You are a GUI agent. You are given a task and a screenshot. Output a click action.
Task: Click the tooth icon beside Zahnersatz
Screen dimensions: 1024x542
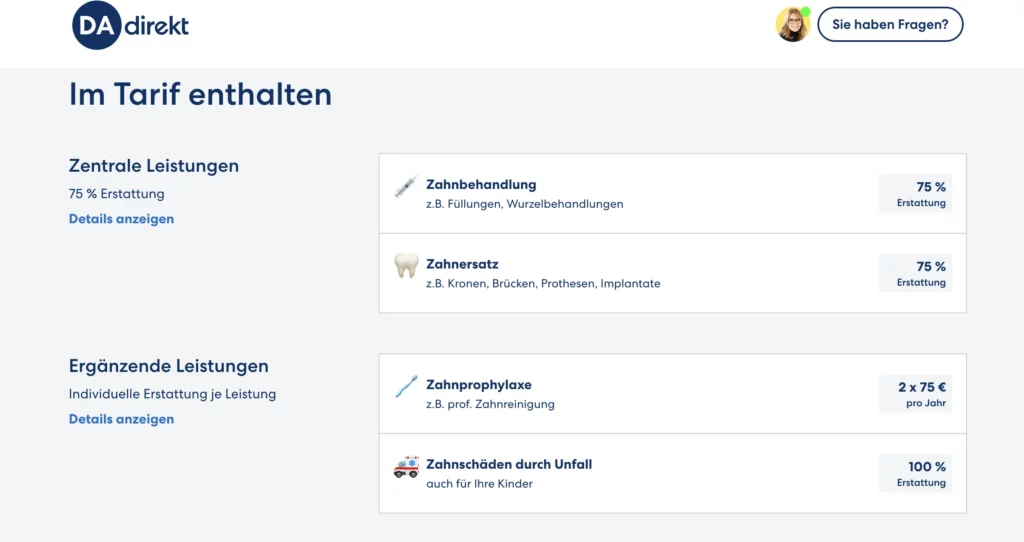(406, 266)
